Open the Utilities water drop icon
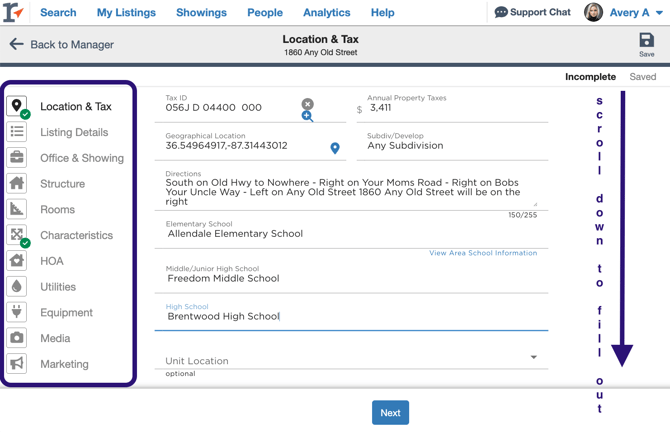The image size is (670, 432). pos(17,287)
